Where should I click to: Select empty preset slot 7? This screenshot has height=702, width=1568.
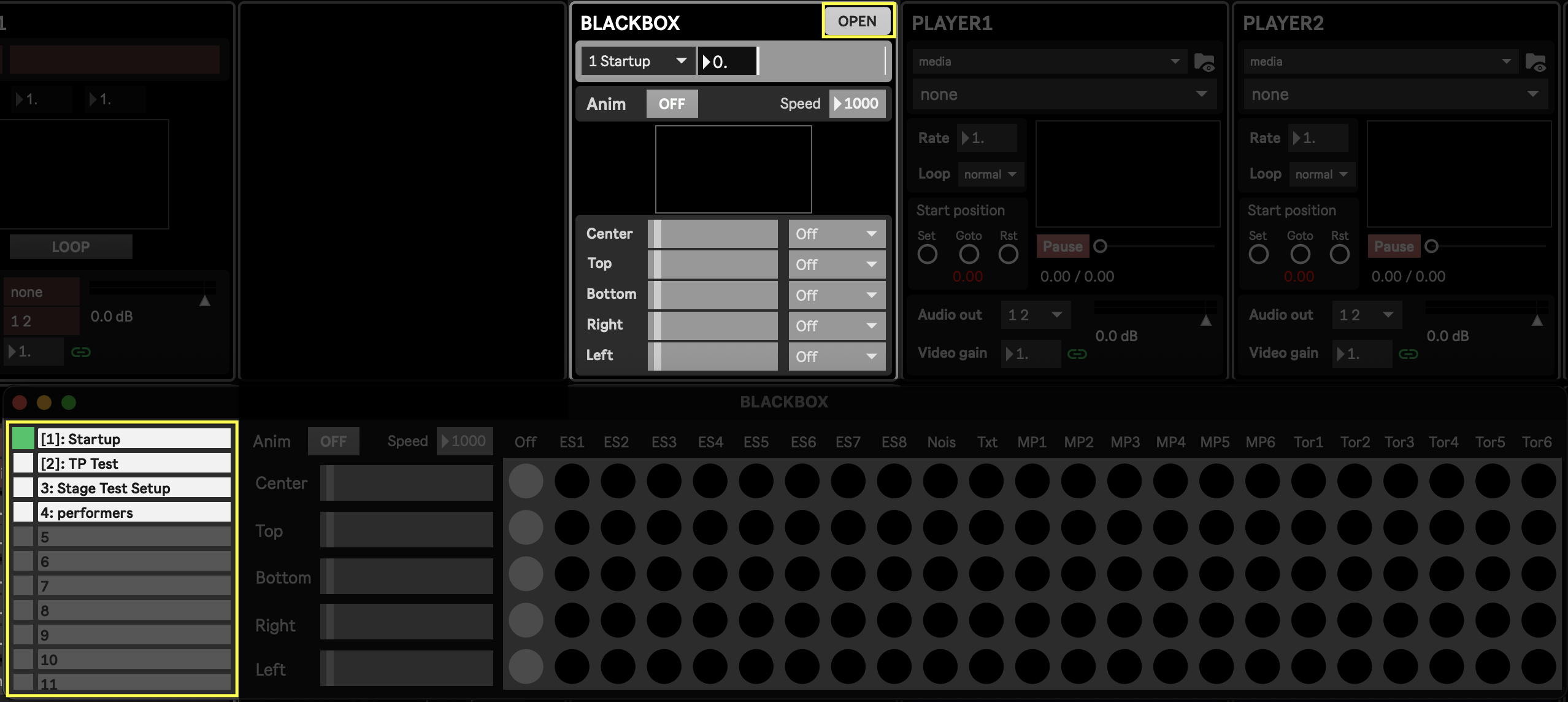[134, 586]
